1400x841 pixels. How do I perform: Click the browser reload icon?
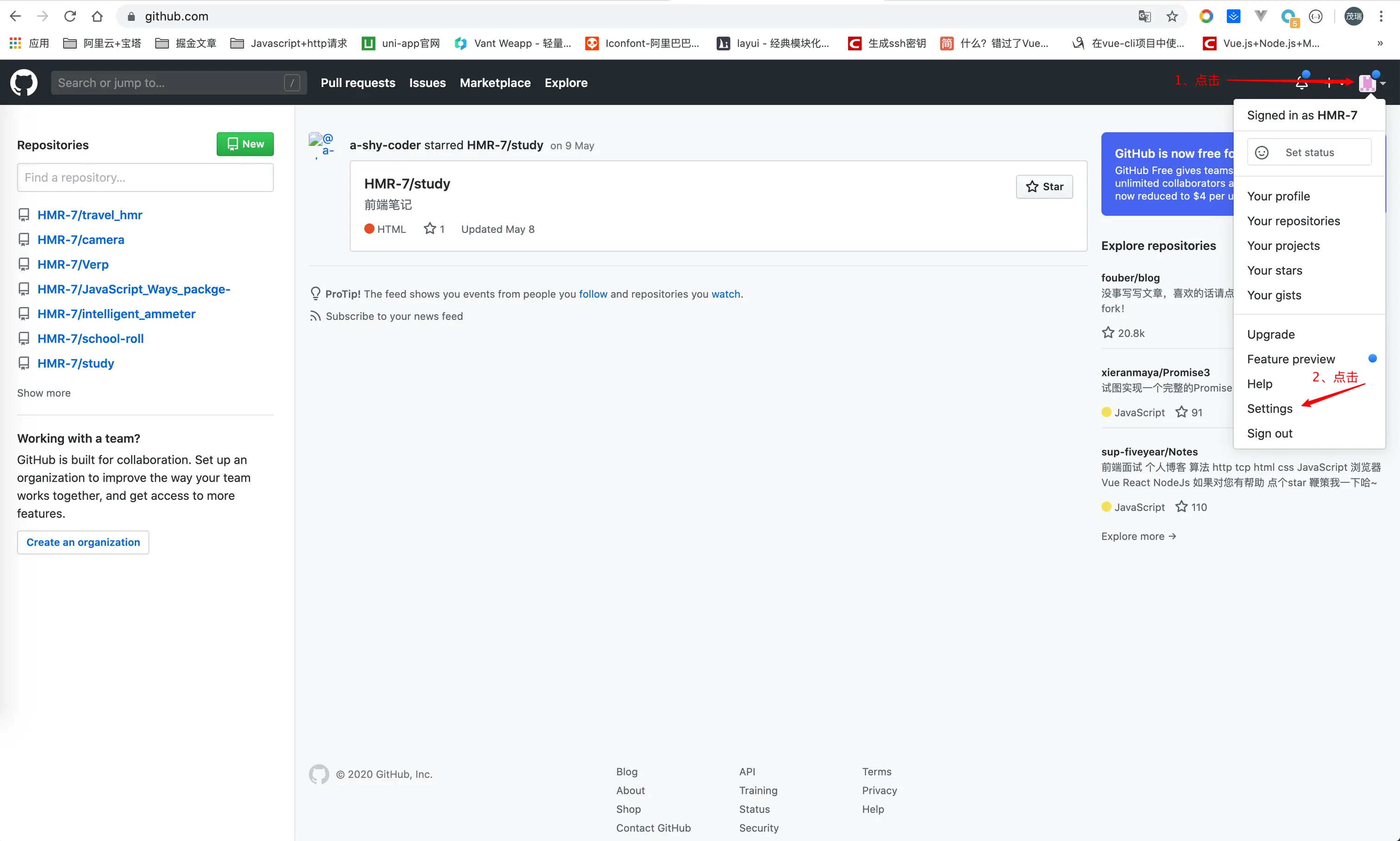click(x=70, y=17)
